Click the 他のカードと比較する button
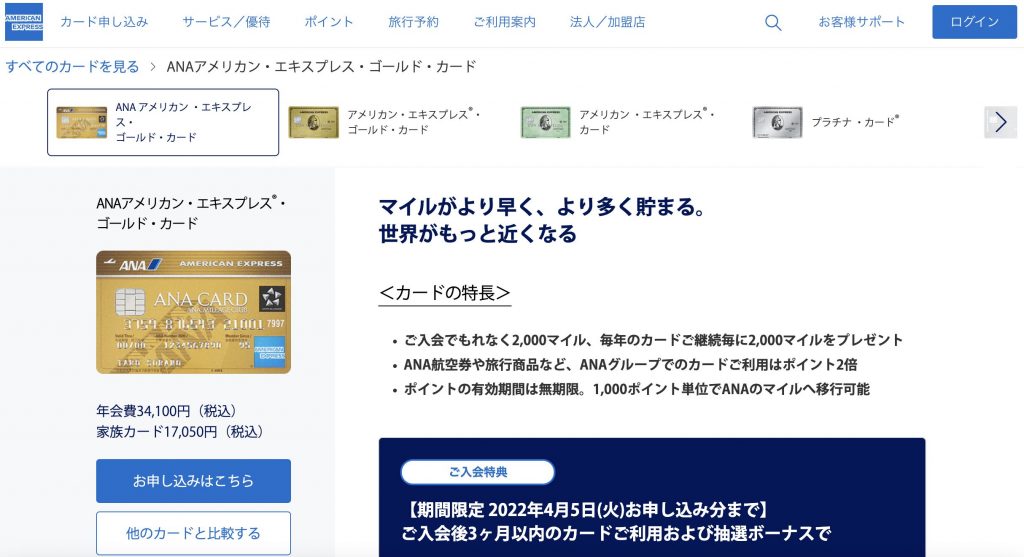1024x557 pixels. tap(193, 533)
